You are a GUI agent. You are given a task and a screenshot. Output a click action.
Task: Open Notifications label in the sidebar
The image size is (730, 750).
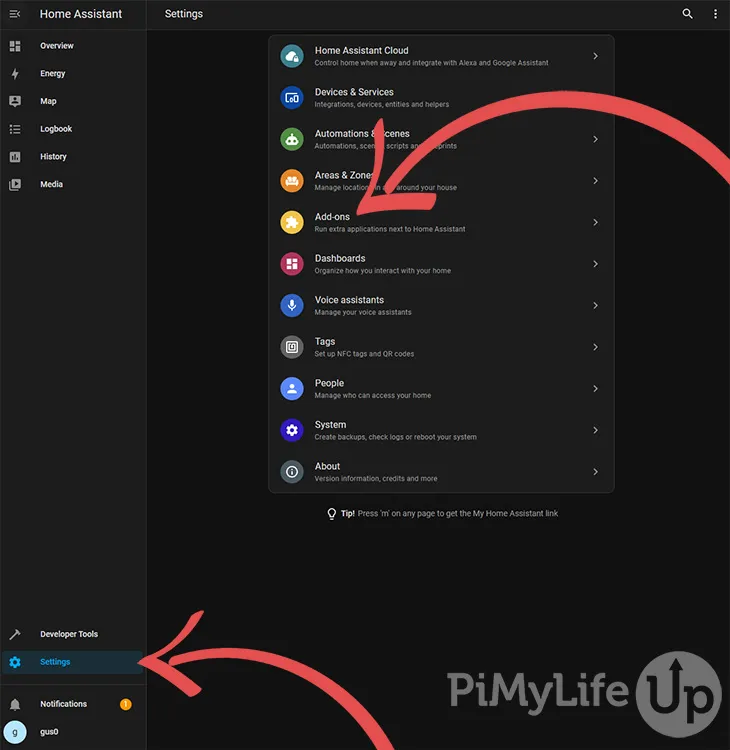[64, 704]
